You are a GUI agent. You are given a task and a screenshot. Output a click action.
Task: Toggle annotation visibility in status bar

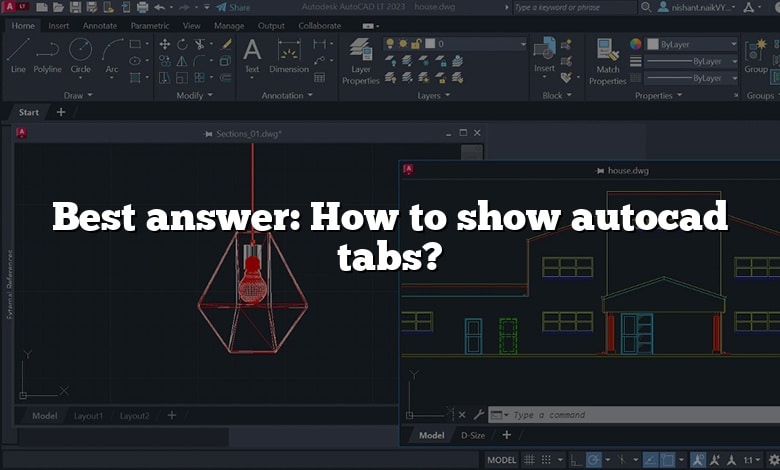[x=698, y=460]
